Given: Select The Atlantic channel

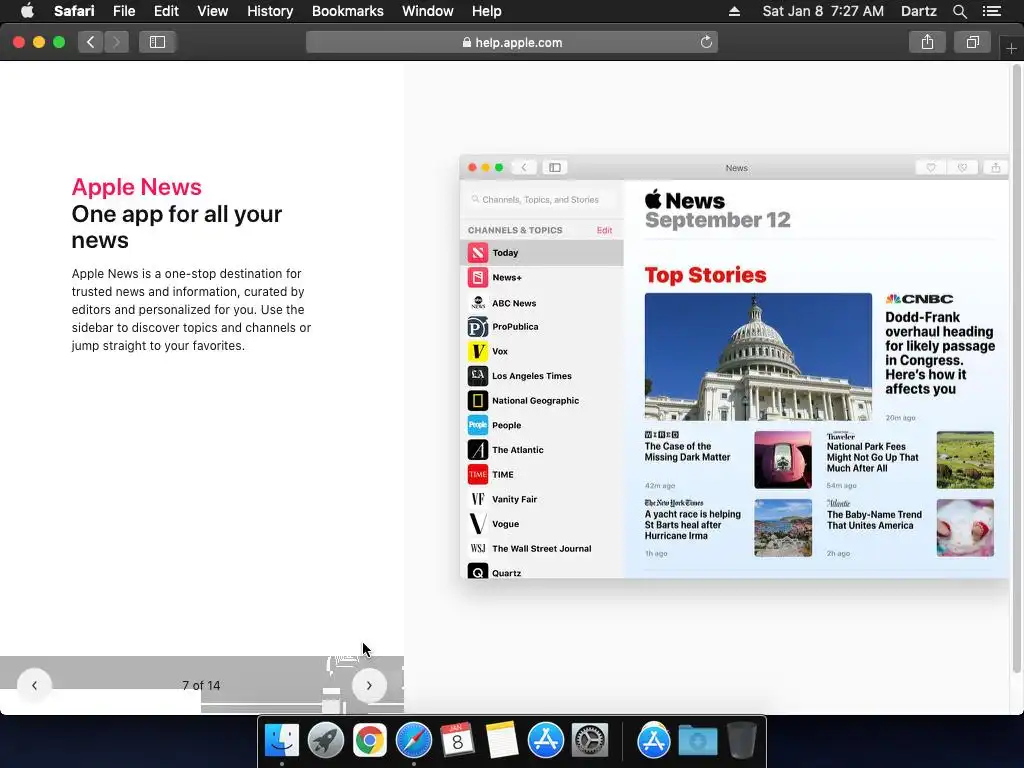Looking at the screenshot, I should [541, 450].
